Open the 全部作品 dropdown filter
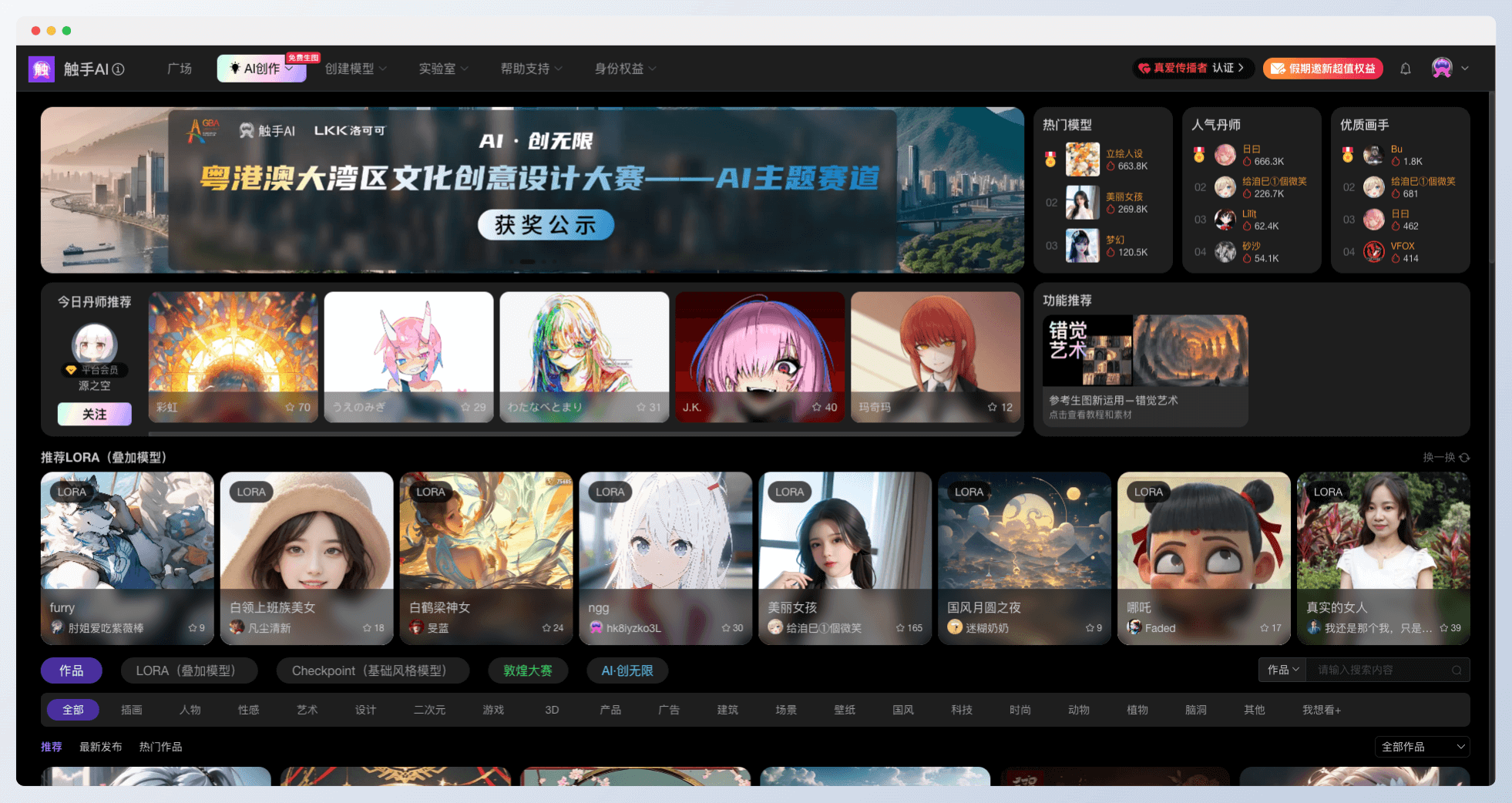Viewport: 1512px width, 803px height. pyautogui.click(x=1422, y=746)
